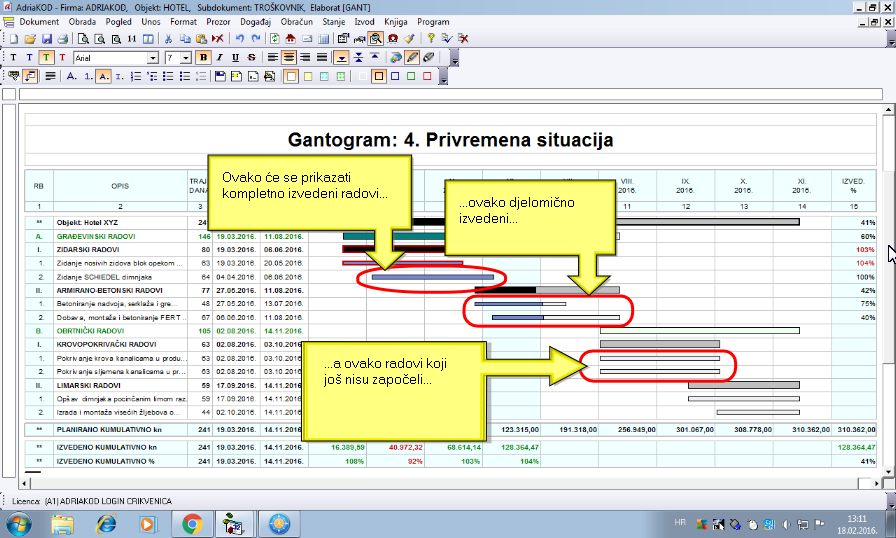Open Windows Explorer folder in taskbar
Viewport: 896px width, 538px height.
click(x=63, y=524)
